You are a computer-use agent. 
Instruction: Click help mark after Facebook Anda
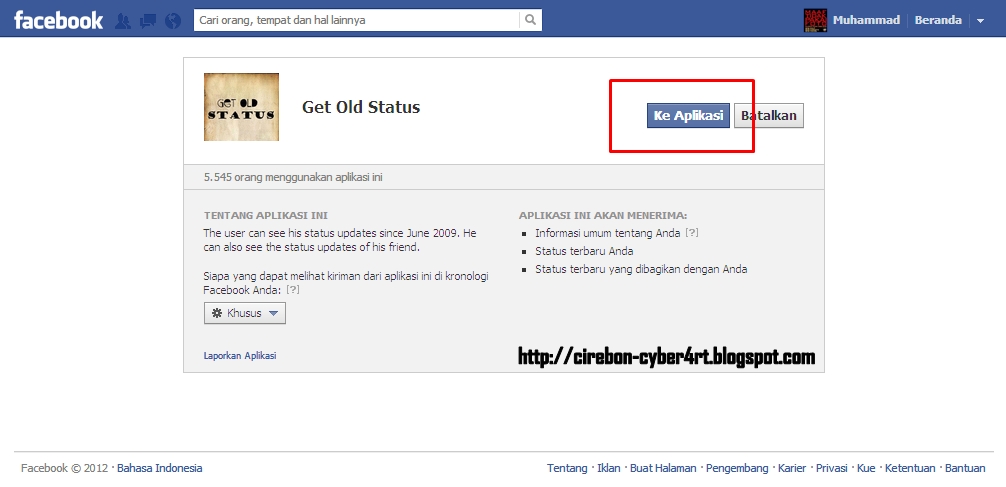click(293, 290)
